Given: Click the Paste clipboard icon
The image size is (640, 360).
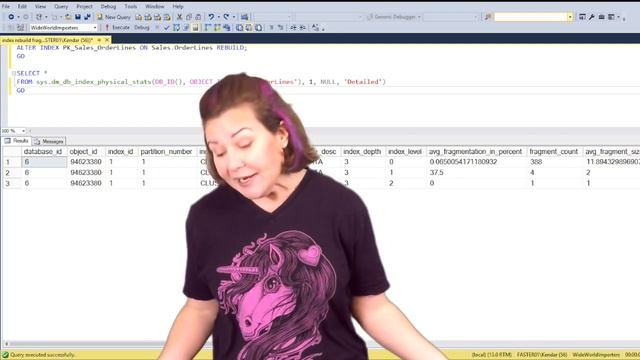Looking at the screenshot, I should pyautogui.click(x=198, y=17).
